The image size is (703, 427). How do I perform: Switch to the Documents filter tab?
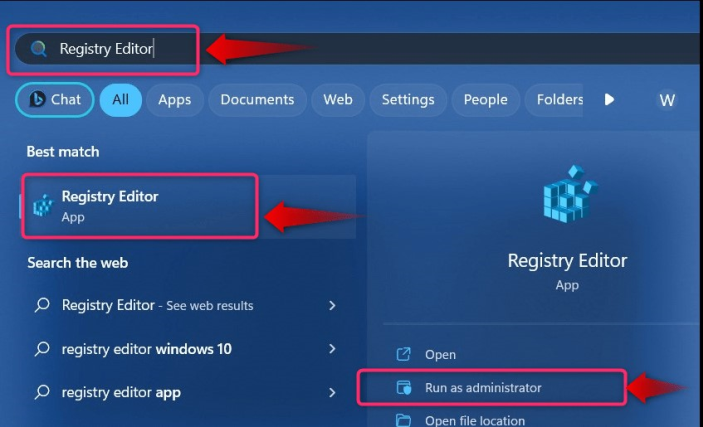click(x=257, y=100)
